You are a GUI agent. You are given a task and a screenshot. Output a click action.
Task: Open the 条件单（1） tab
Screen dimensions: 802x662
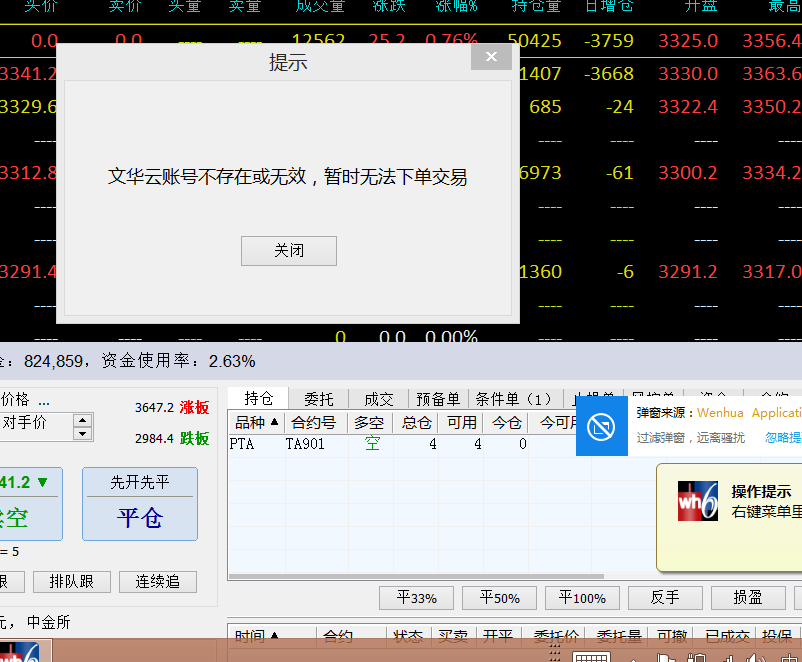coord(514,399)
